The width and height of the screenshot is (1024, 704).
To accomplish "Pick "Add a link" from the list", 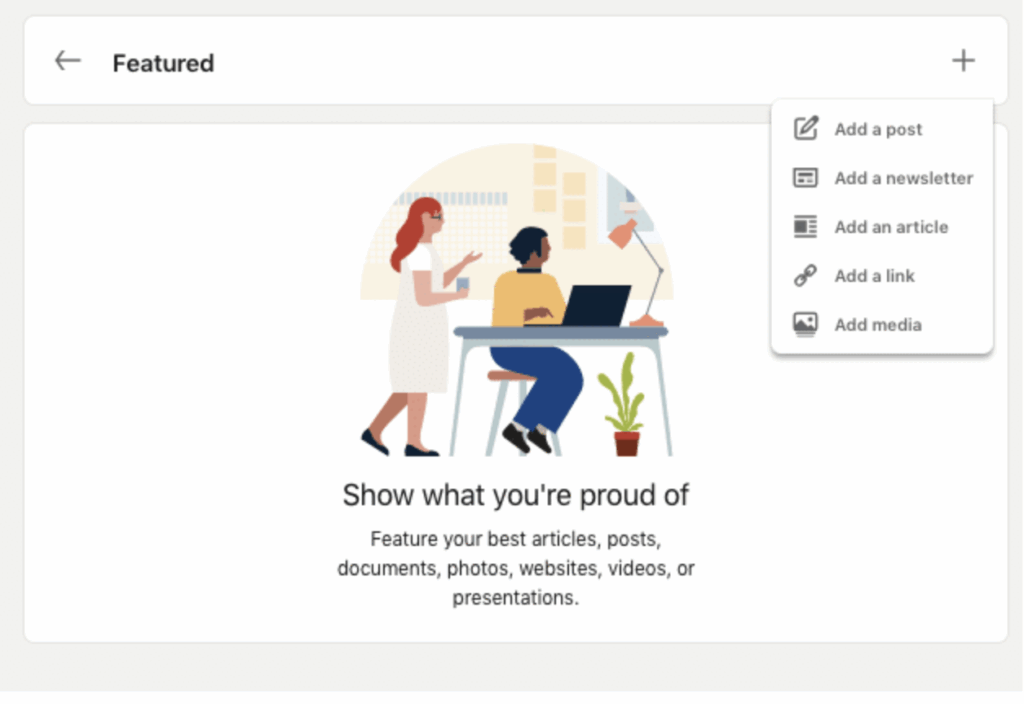I will 874,276.
